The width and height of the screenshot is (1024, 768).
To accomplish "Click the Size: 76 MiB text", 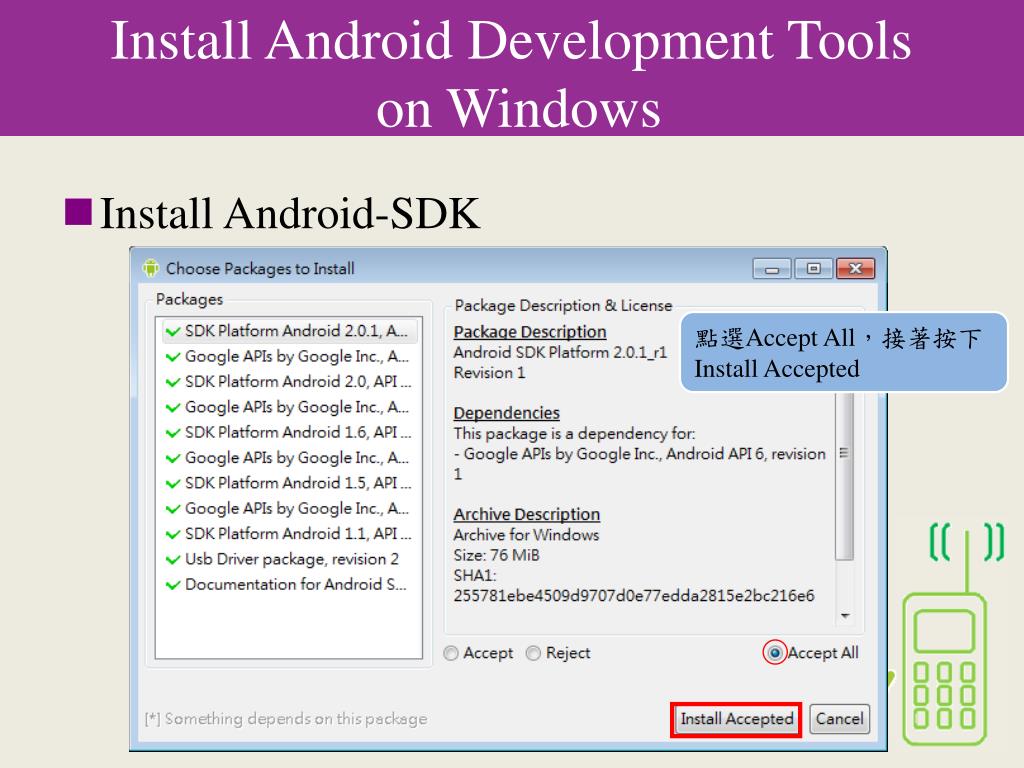I will click(496, 556).
